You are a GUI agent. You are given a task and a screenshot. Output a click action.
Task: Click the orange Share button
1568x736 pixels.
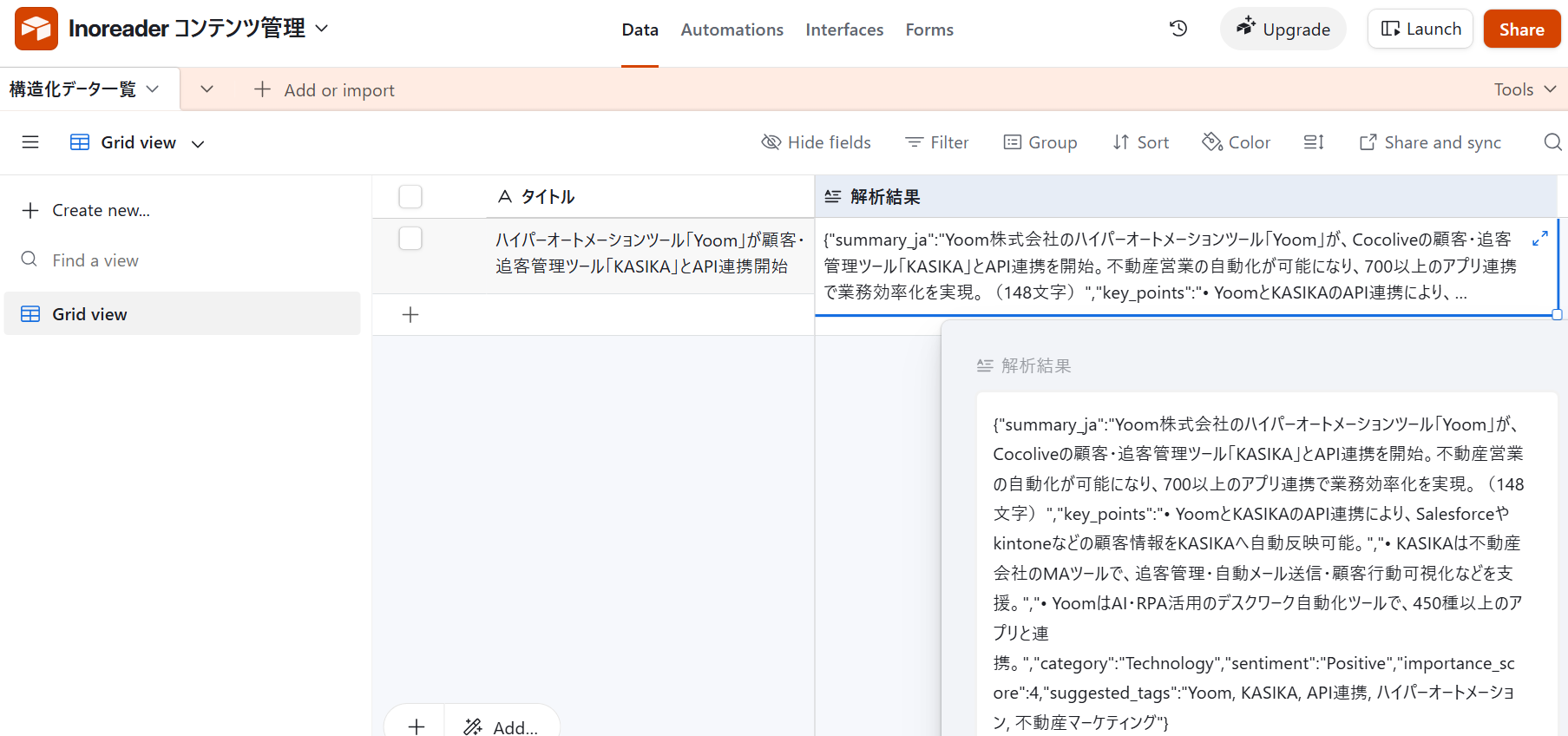(x=1521, y=30)
